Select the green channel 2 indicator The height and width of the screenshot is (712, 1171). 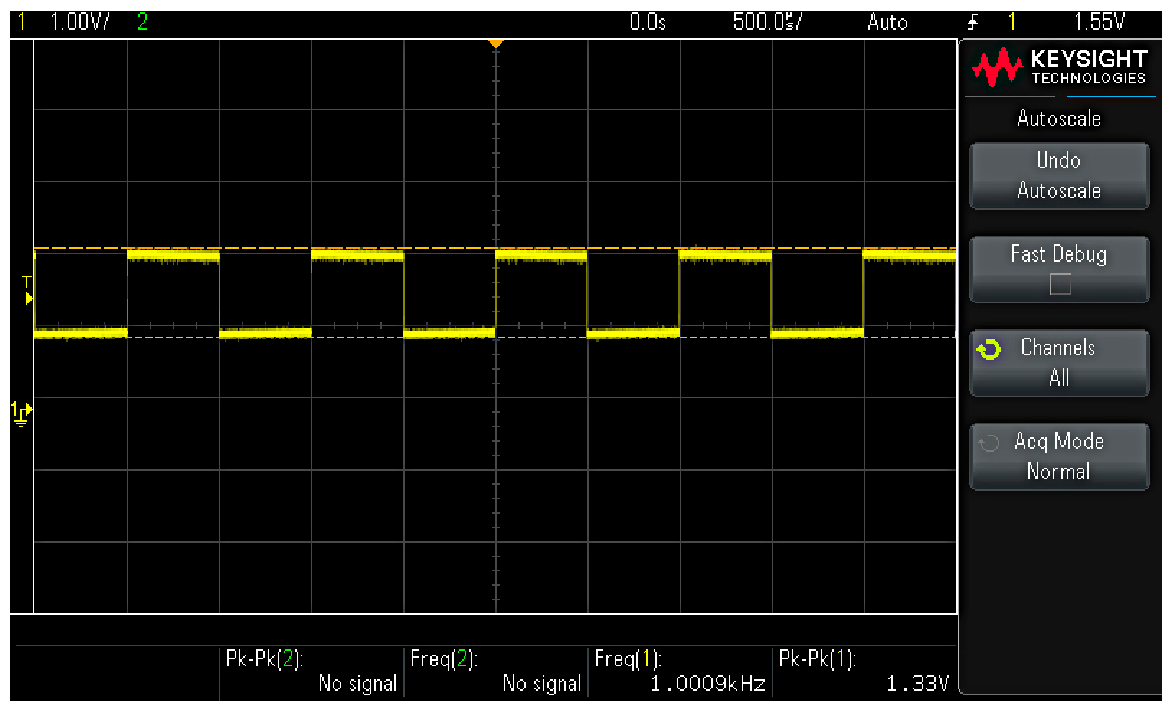click(x=142, y=22)
